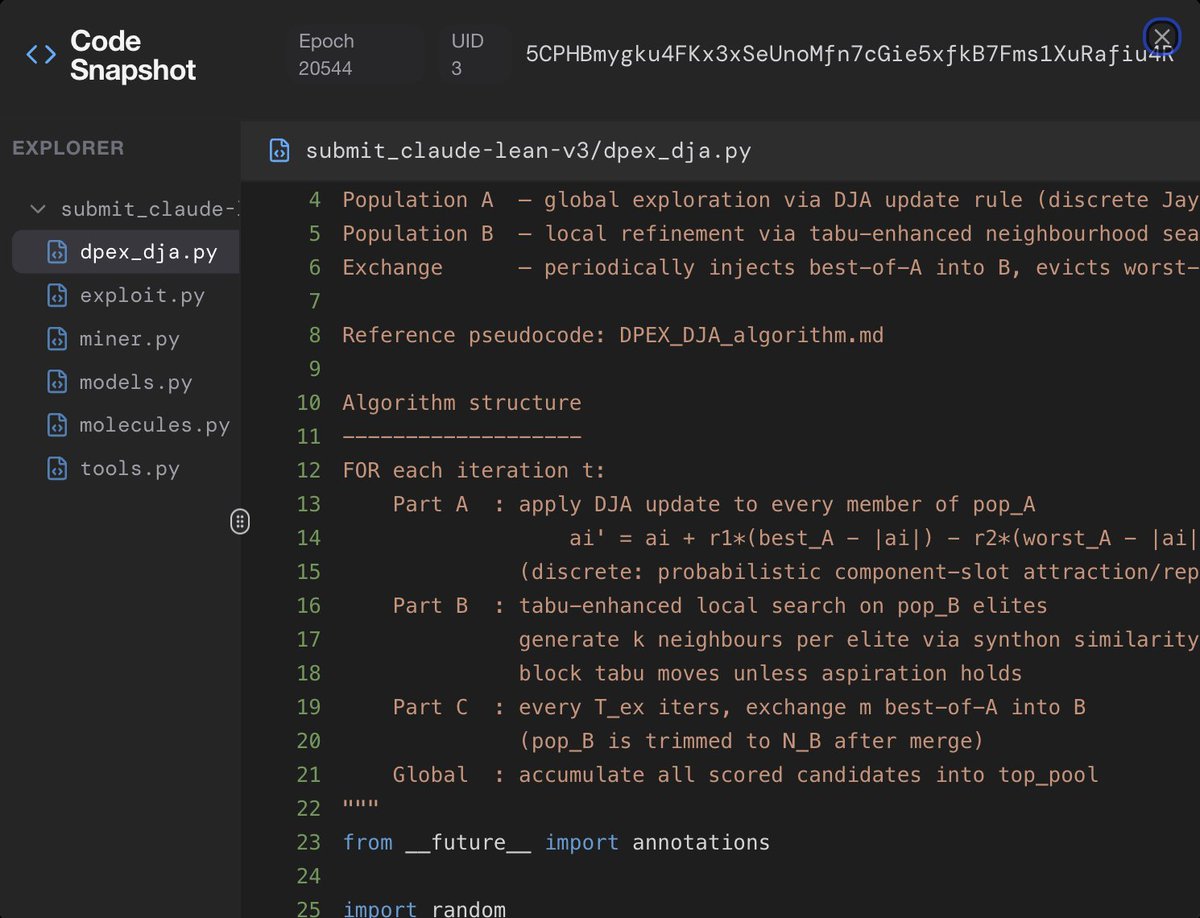This screenshot has height=918, width=1200.
Task: Click the file icon beside dpex_dja.py in explorer
Action: click(58, 252)
